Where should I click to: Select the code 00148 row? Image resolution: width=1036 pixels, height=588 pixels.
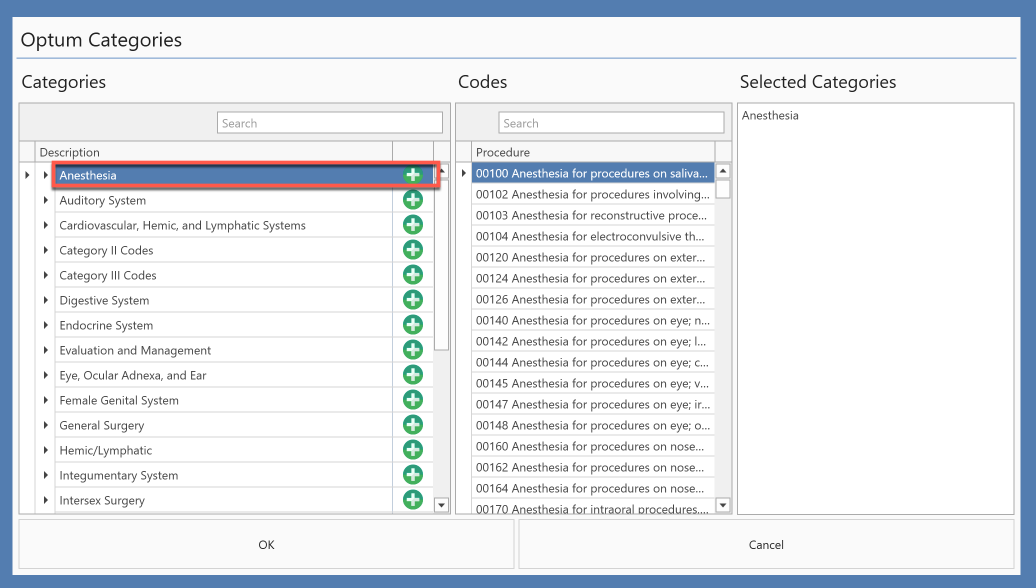click(x=593, y=425)
